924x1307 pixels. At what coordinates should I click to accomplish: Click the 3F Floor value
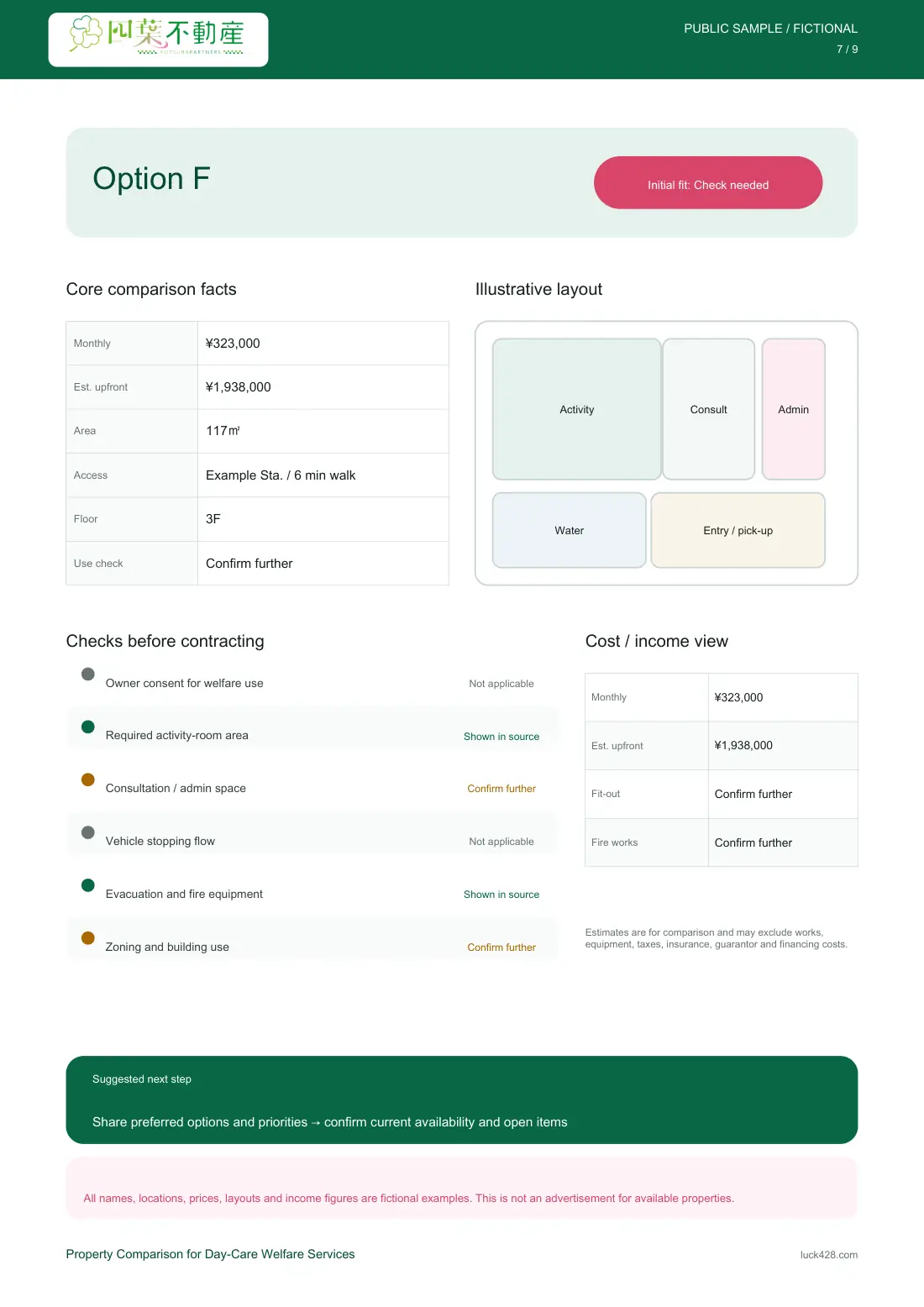pos(213,519)
